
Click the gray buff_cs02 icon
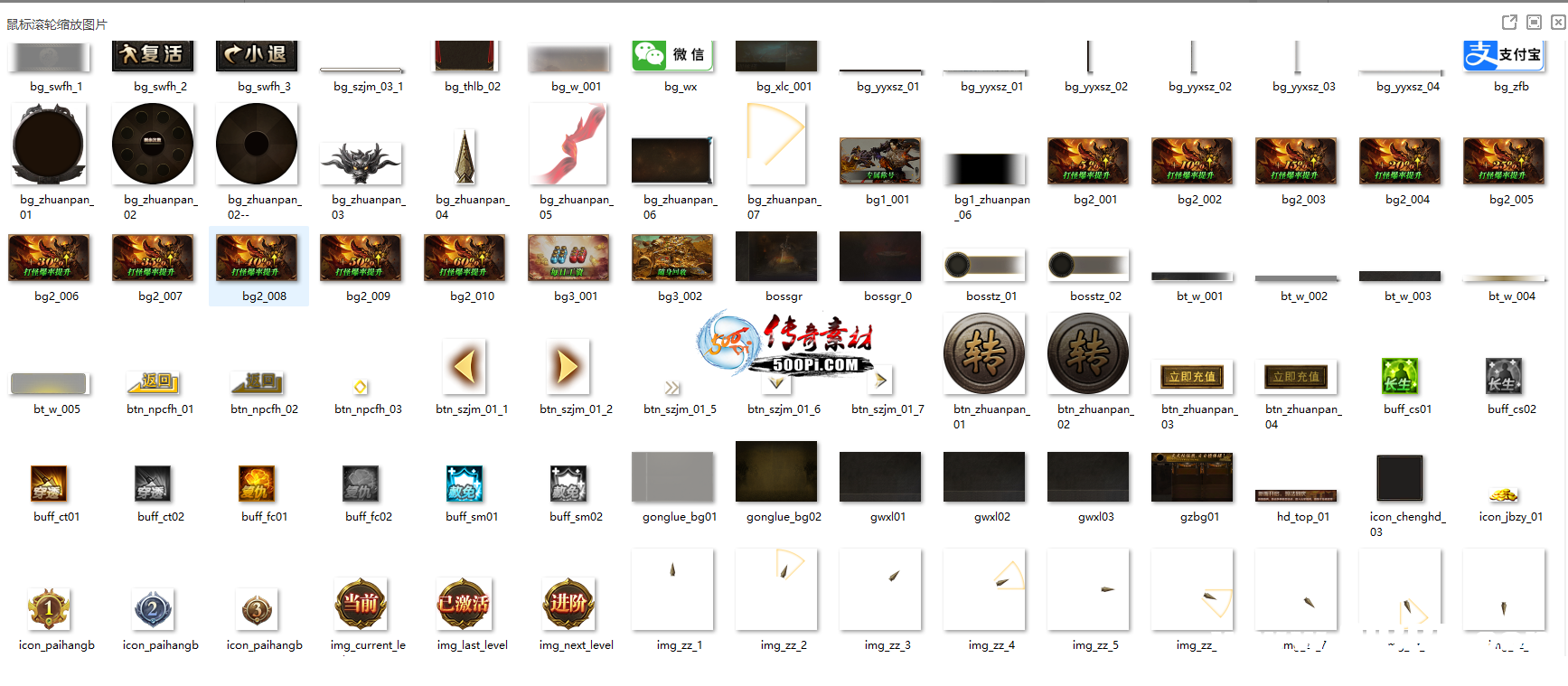pos(1504,376)
